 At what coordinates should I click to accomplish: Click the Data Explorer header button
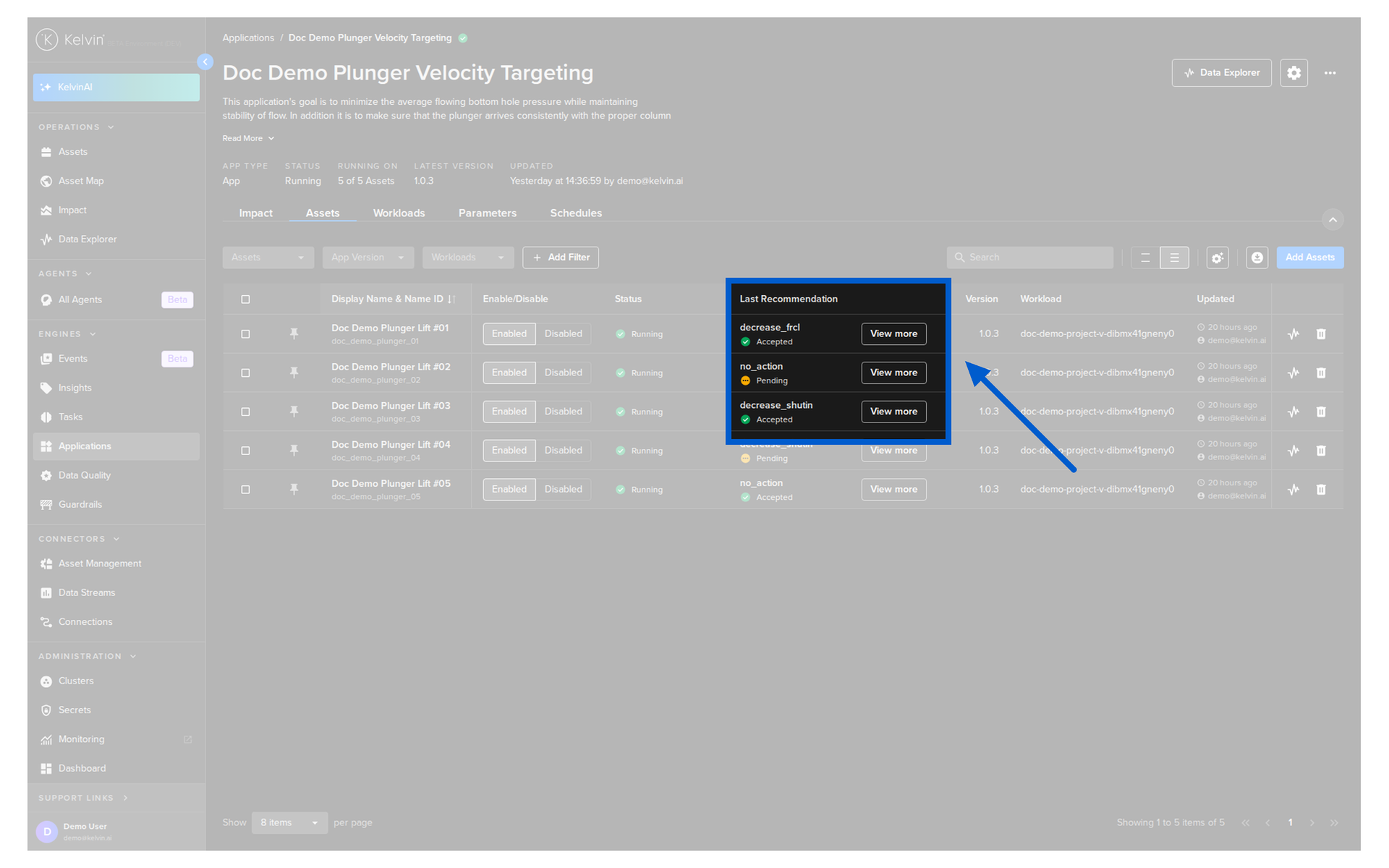[x=1221, y=73]
